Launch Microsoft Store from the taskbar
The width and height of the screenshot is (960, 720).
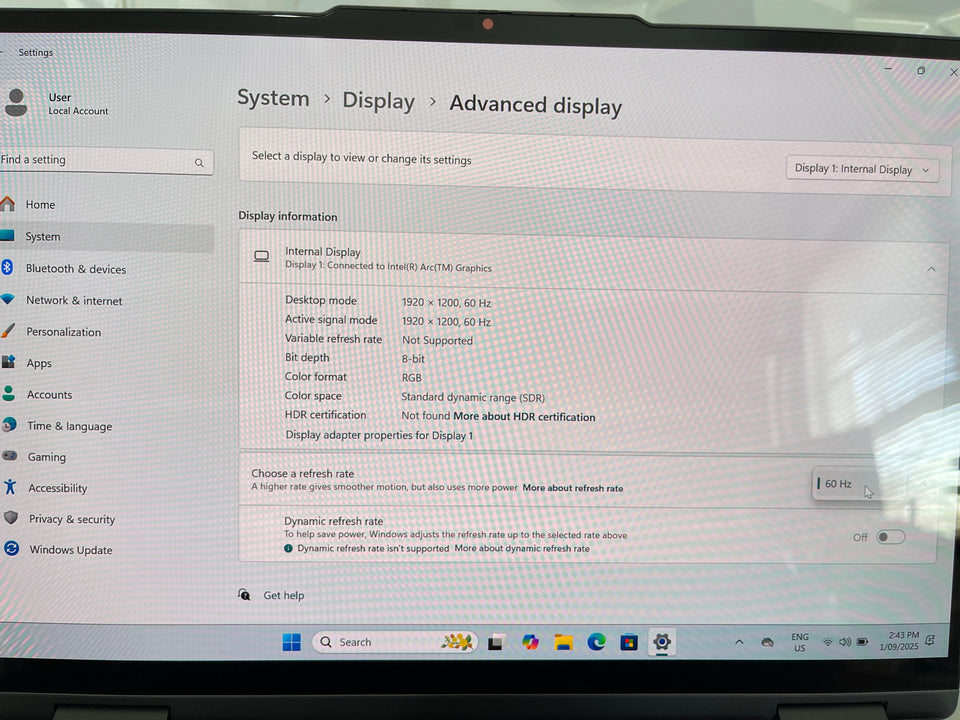tap(630, 641)
